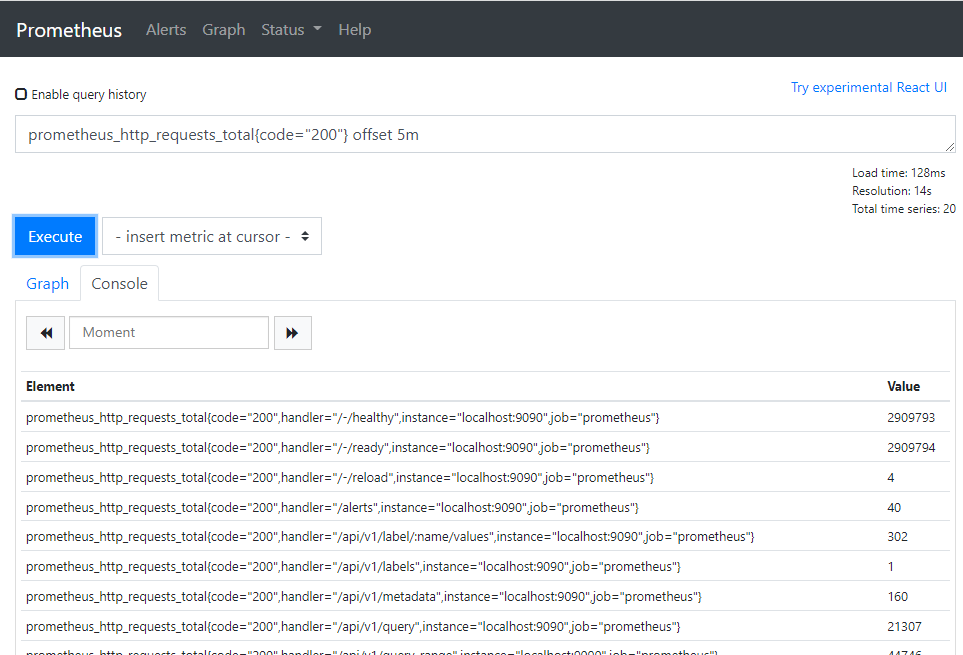Click the rewind time double-arrow icon

click(46, 333)
